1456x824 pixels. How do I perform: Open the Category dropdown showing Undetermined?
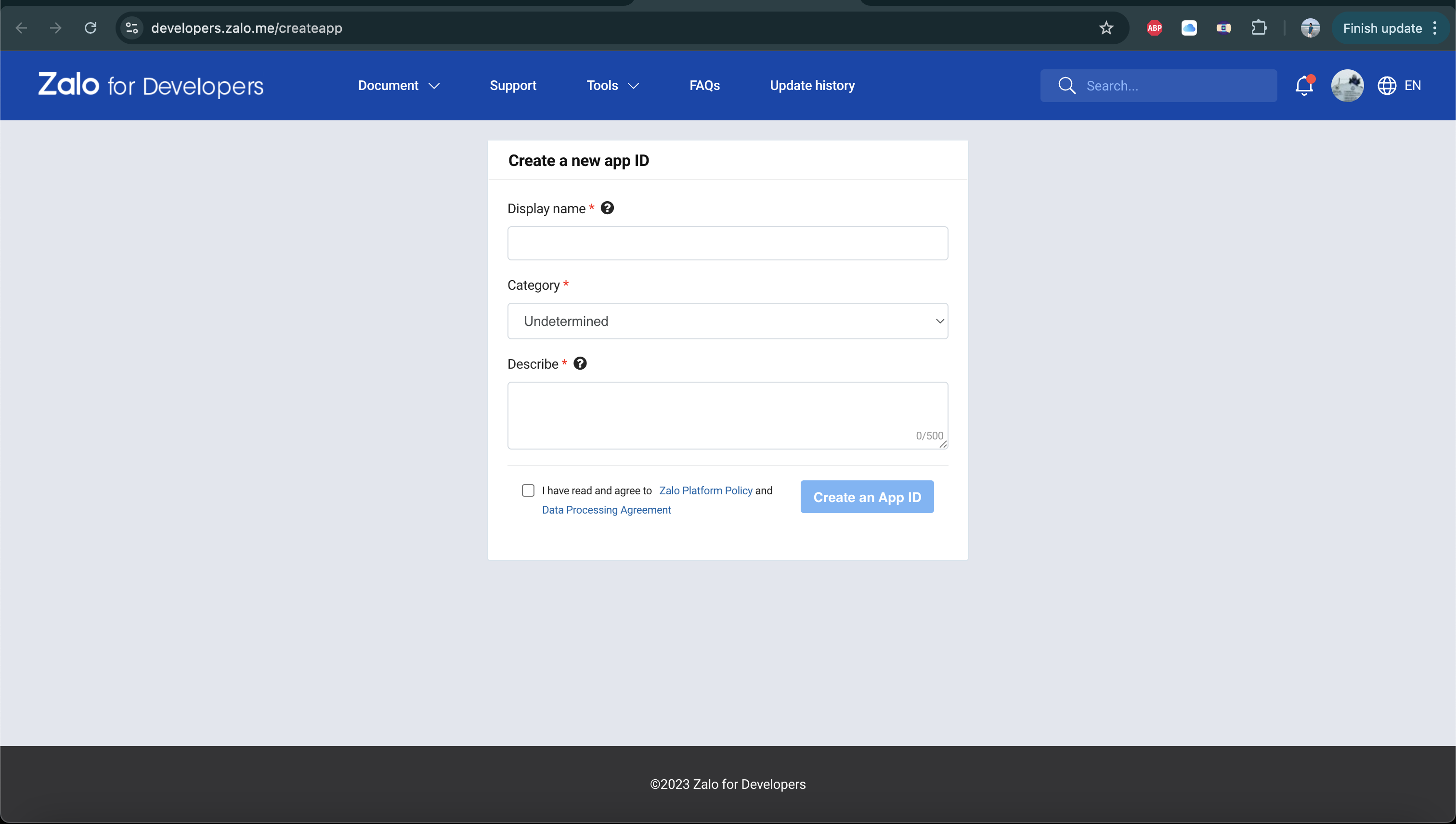(728, 321)
